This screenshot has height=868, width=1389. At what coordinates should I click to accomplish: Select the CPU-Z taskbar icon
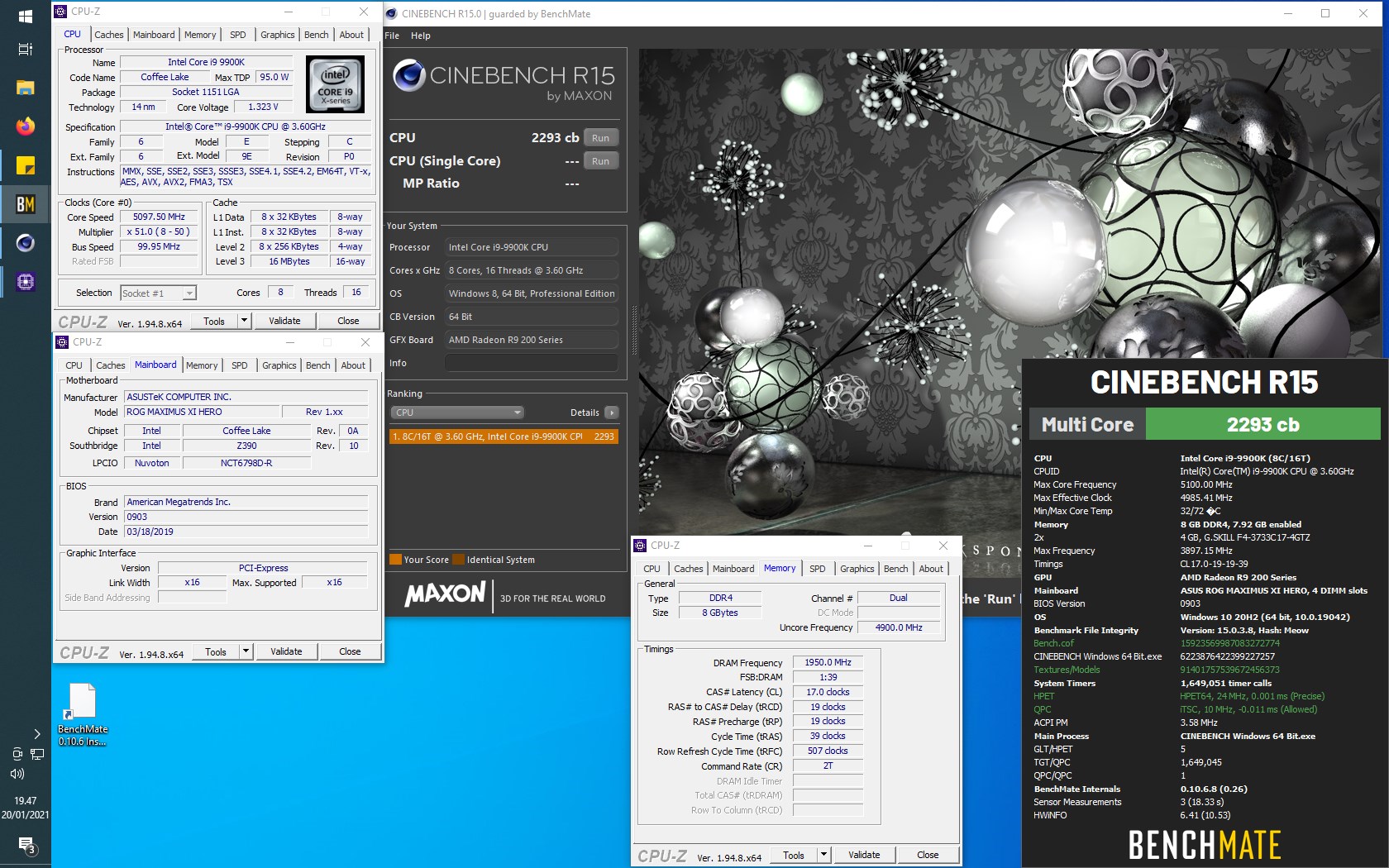[25, 282]
